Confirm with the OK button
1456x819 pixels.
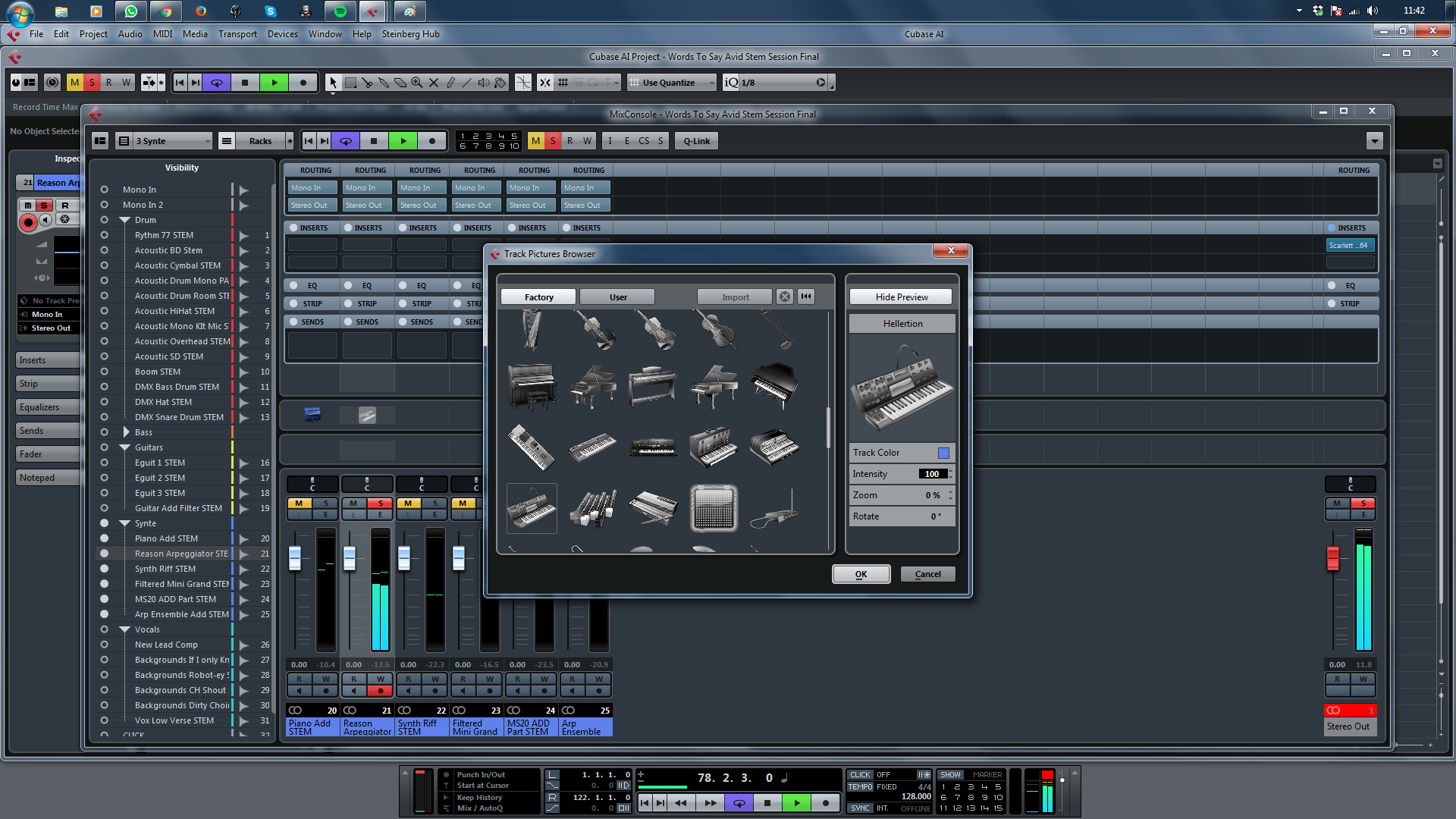pyautogui.click(x=861, y=574)
